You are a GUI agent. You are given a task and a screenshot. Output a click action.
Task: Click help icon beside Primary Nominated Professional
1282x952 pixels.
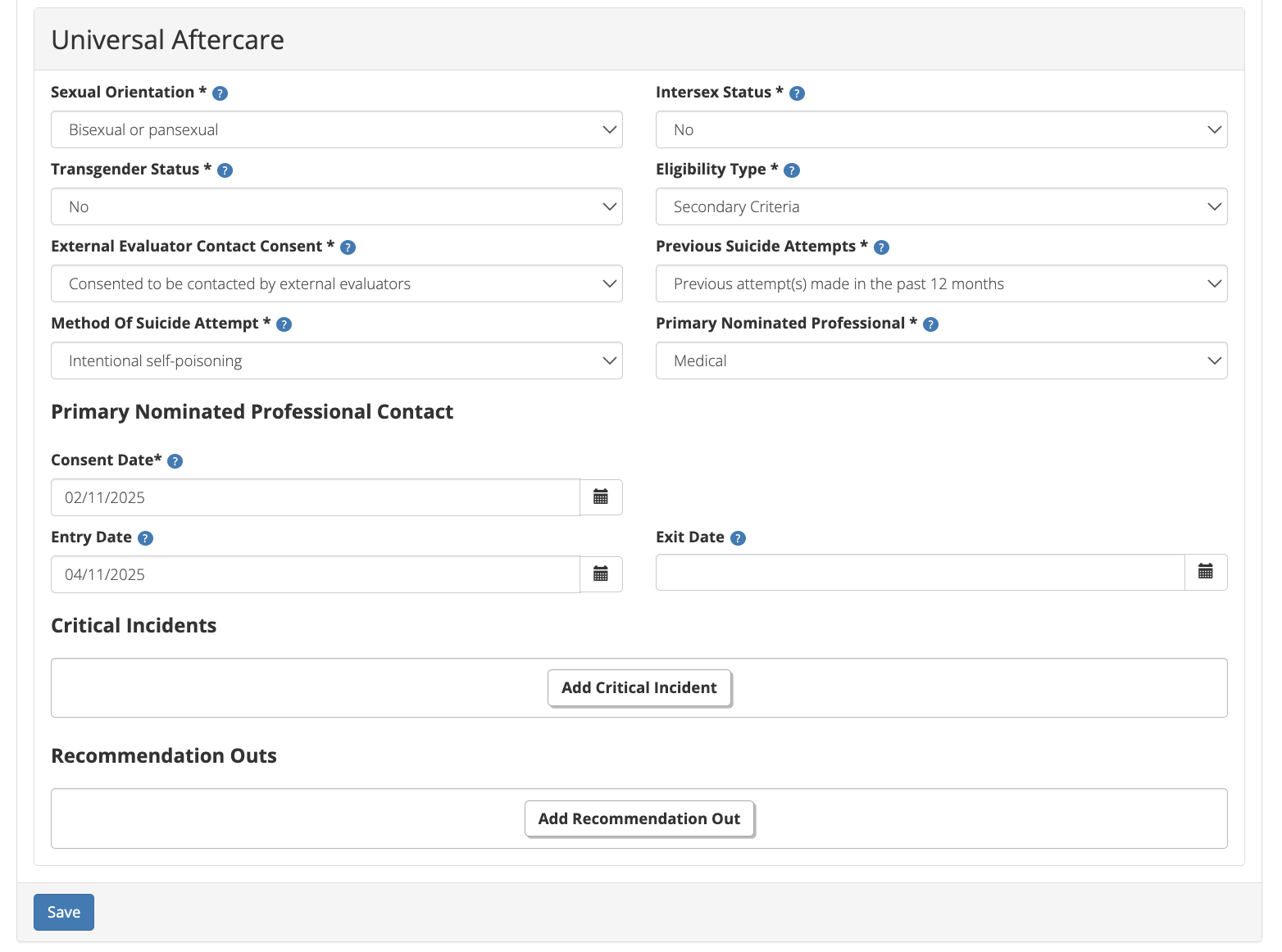tap(930, 324)
